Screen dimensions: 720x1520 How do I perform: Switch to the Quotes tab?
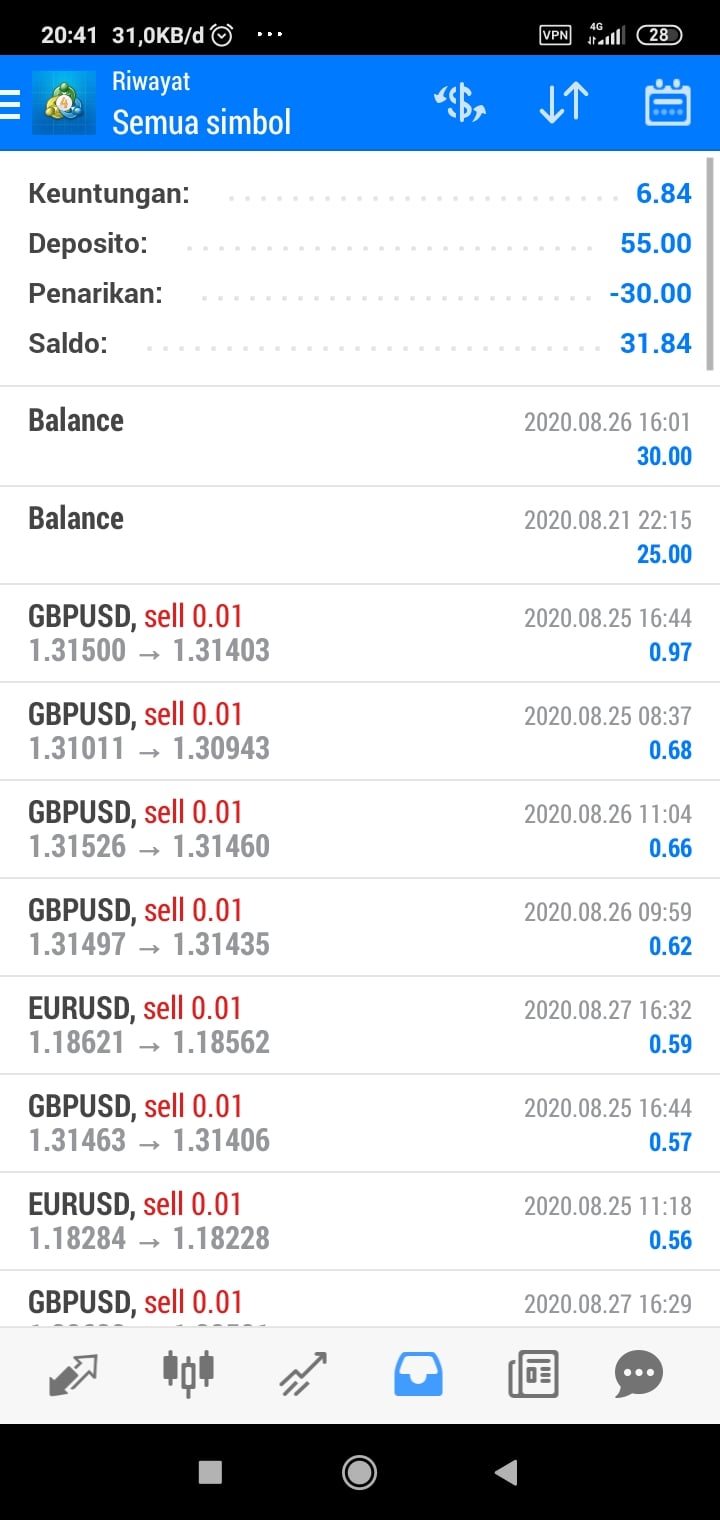(73, 1374)
